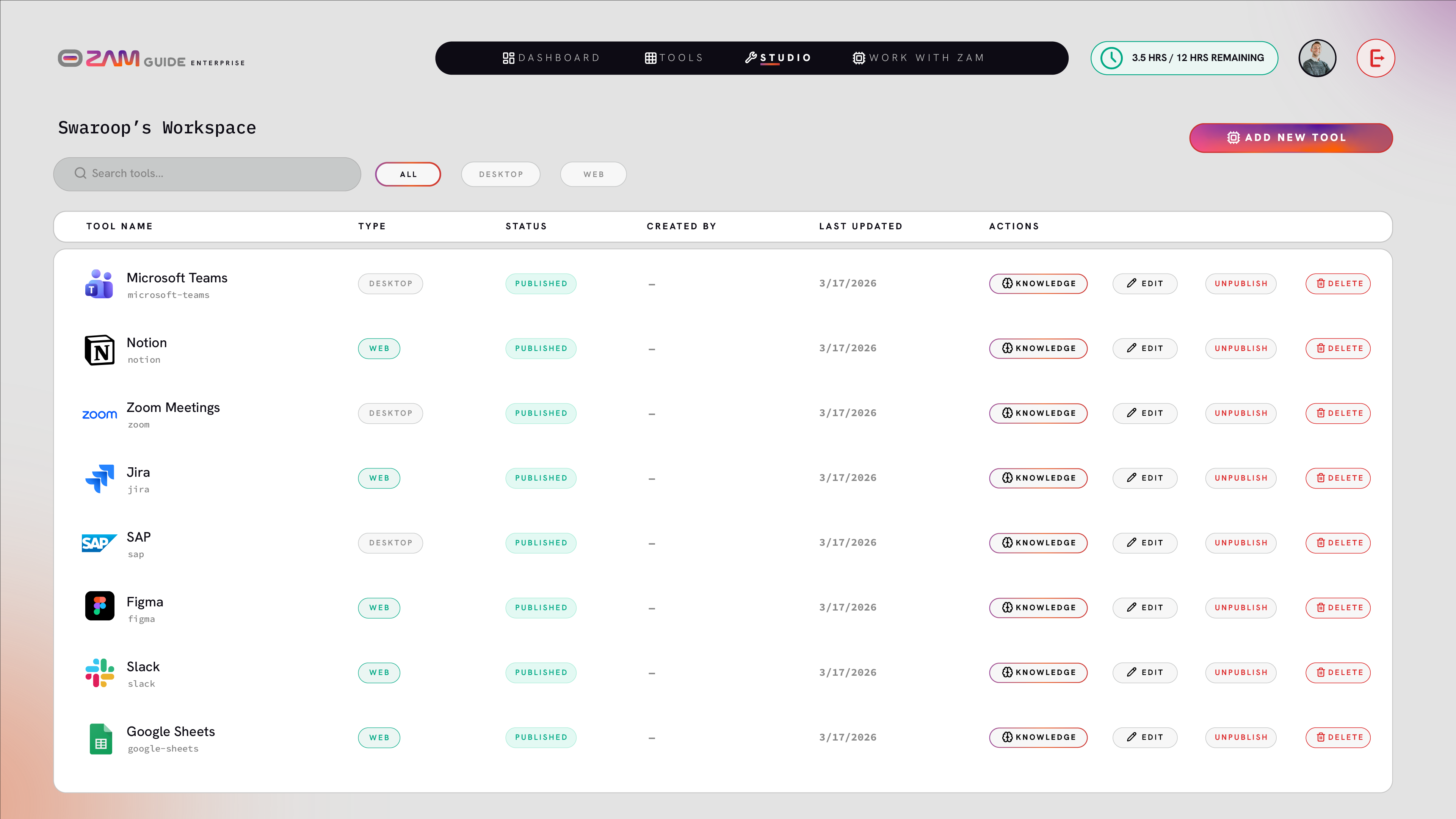1456x819 pixels.
Task: Click the Zoom logo icon
Action: coord(99,414)
